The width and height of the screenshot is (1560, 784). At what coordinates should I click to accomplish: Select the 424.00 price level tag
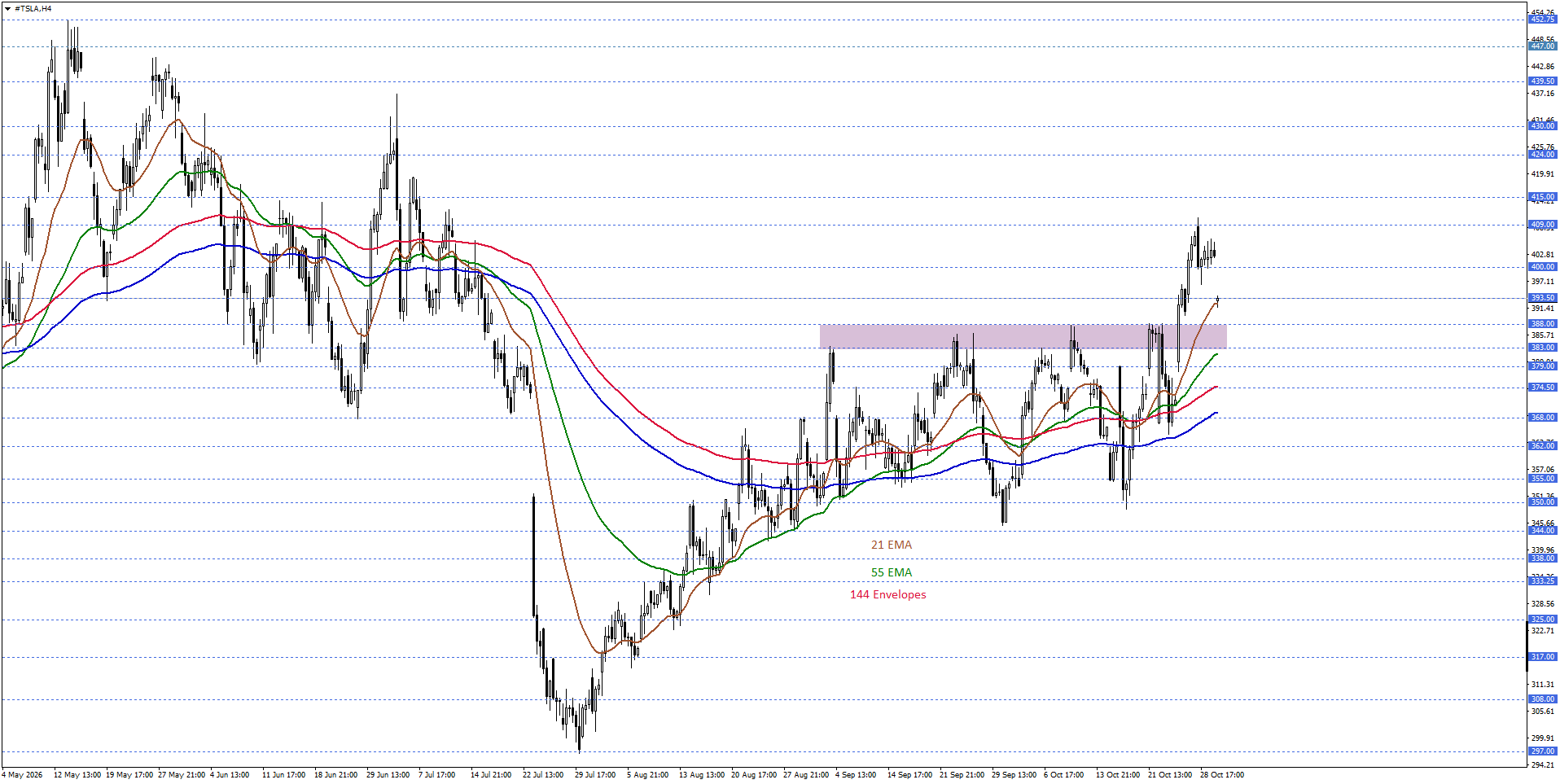point(1542,155)
